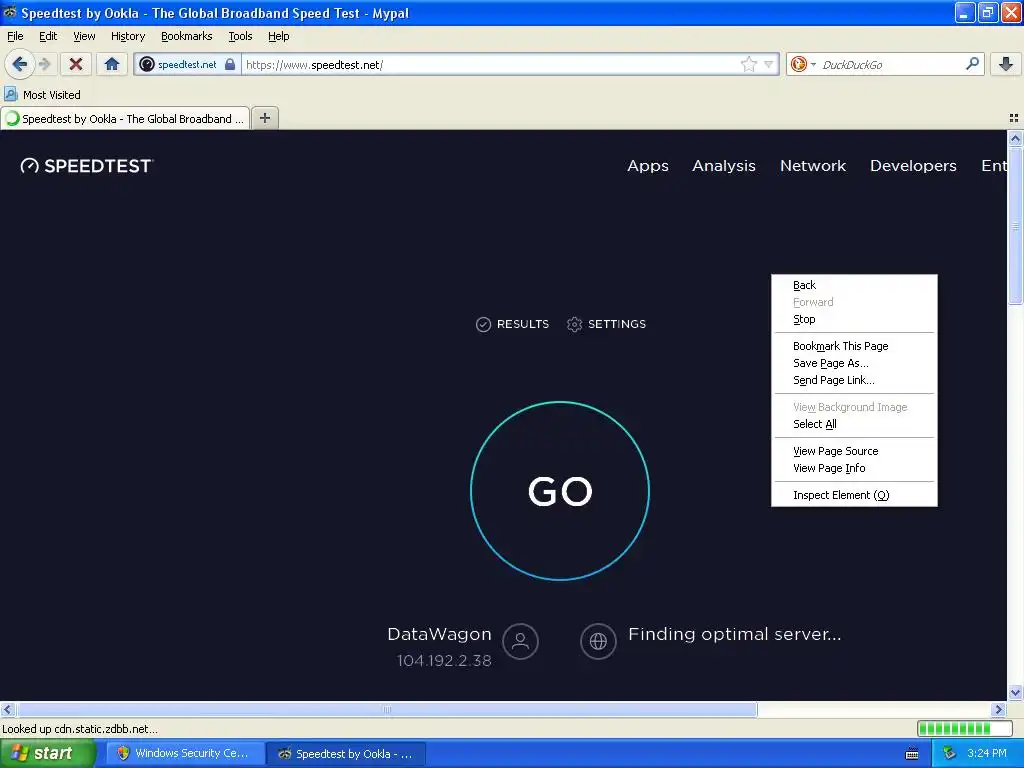Screen dimensions: 1024x768
Task: Click the globe server icon
Action: (598, 641)
